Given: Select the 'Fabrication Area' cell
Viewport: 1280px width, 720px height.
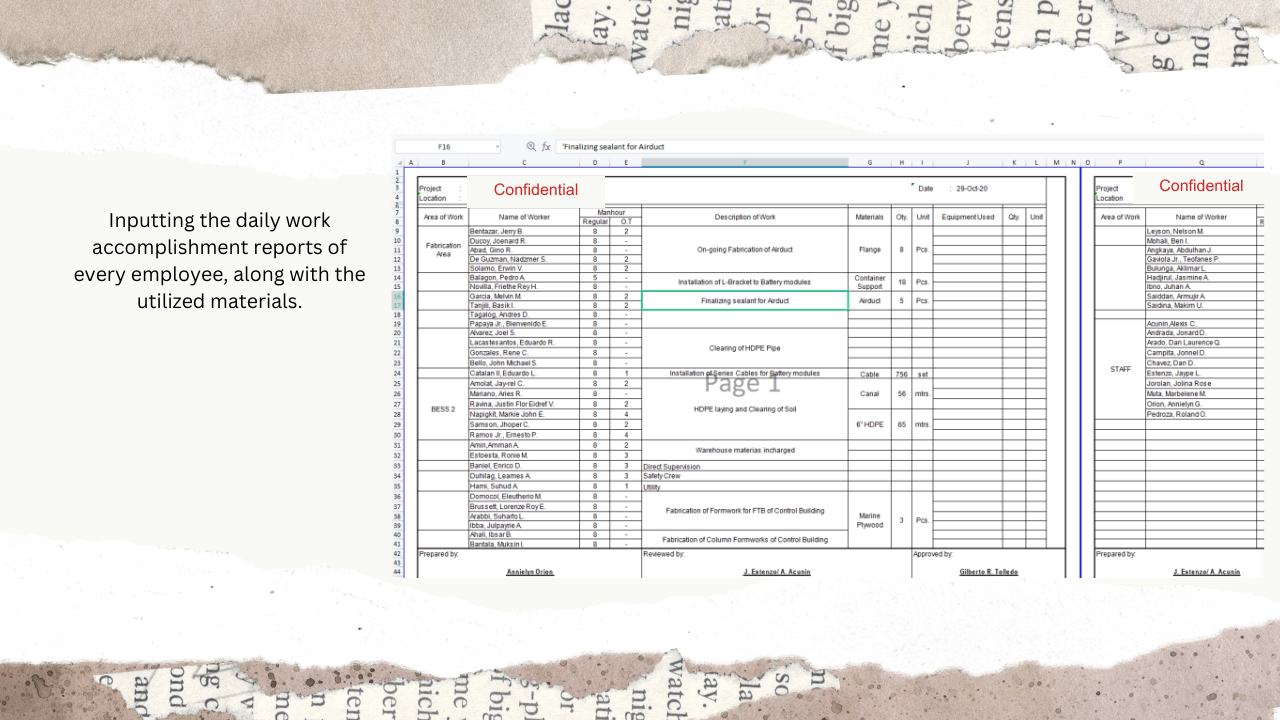Looking at the screenshot, I should coord(443,249).
